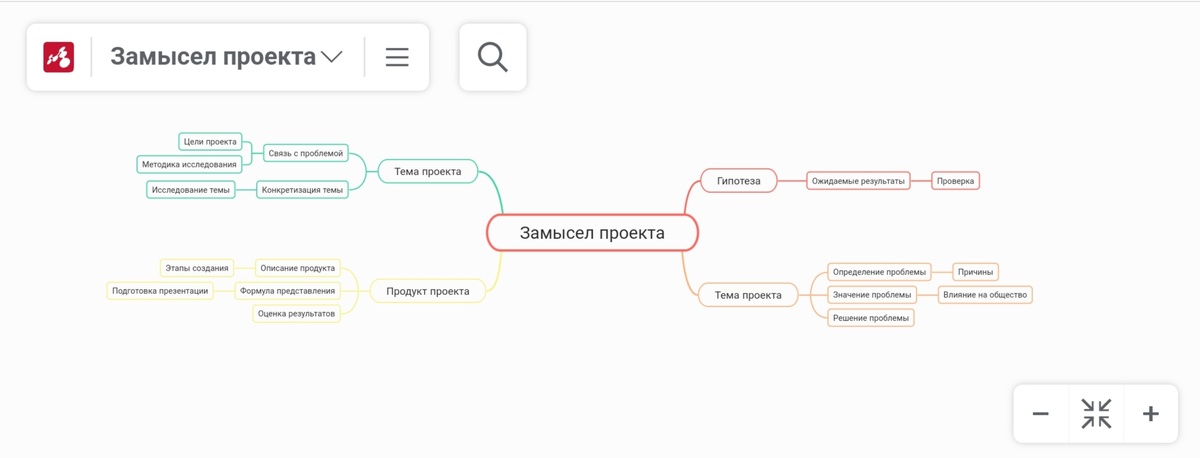Viewport: 1200px width, 458px height.
Task: Select the "Этапы создания" node
Action: pos(197,268)
